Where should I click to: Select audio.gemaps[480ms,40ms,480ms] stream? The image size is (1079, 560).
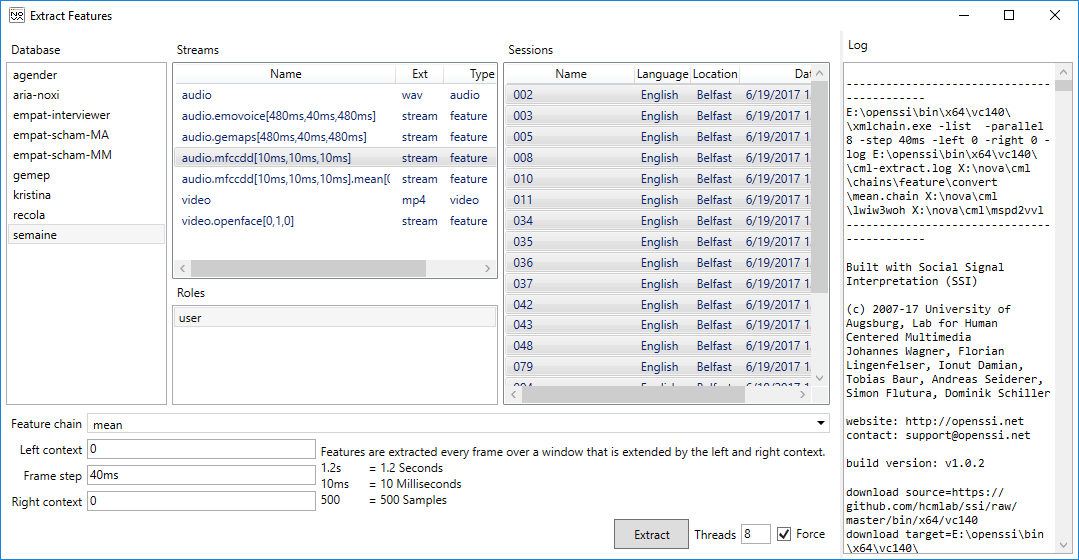tap(273, 137)
